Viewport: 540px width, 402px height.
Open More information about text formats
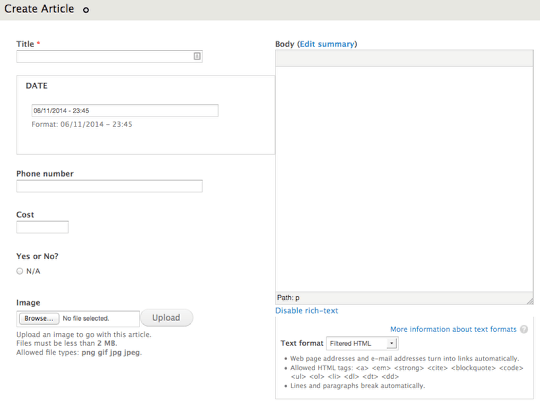coord(453,329)
